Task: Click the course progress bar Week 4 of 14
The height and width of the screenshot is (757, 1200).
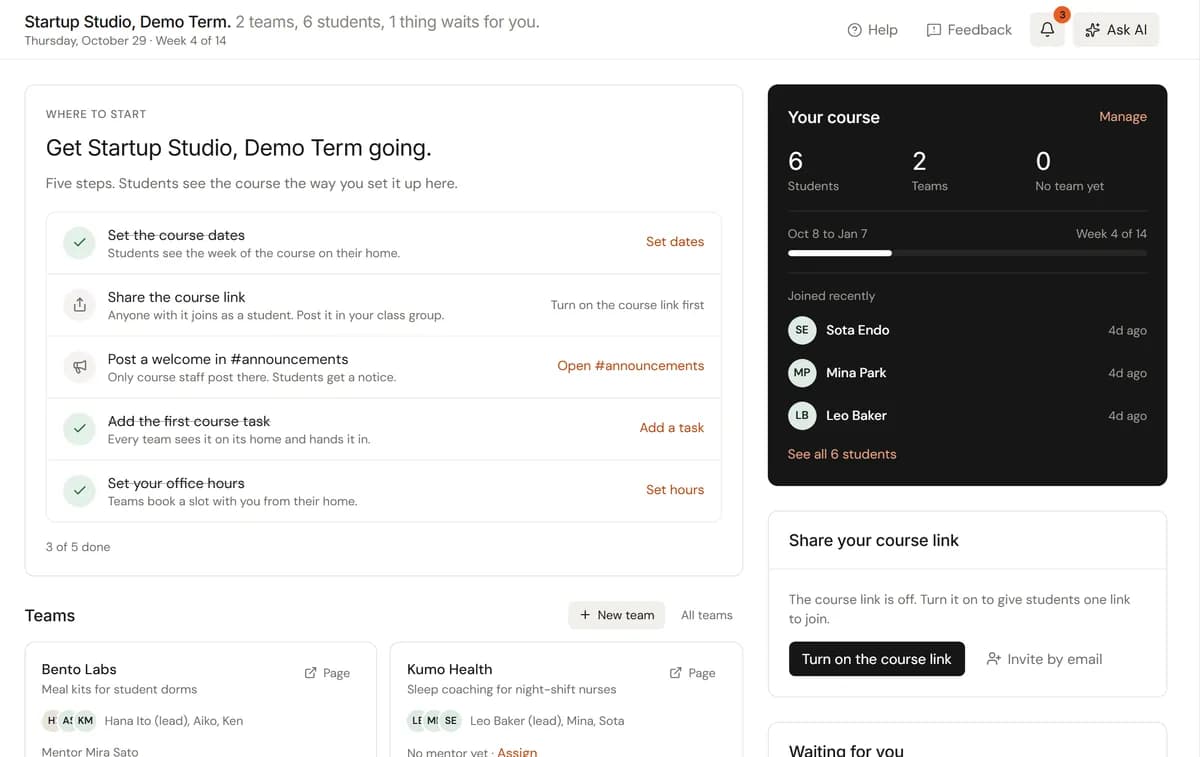Action: coord(967,253)
